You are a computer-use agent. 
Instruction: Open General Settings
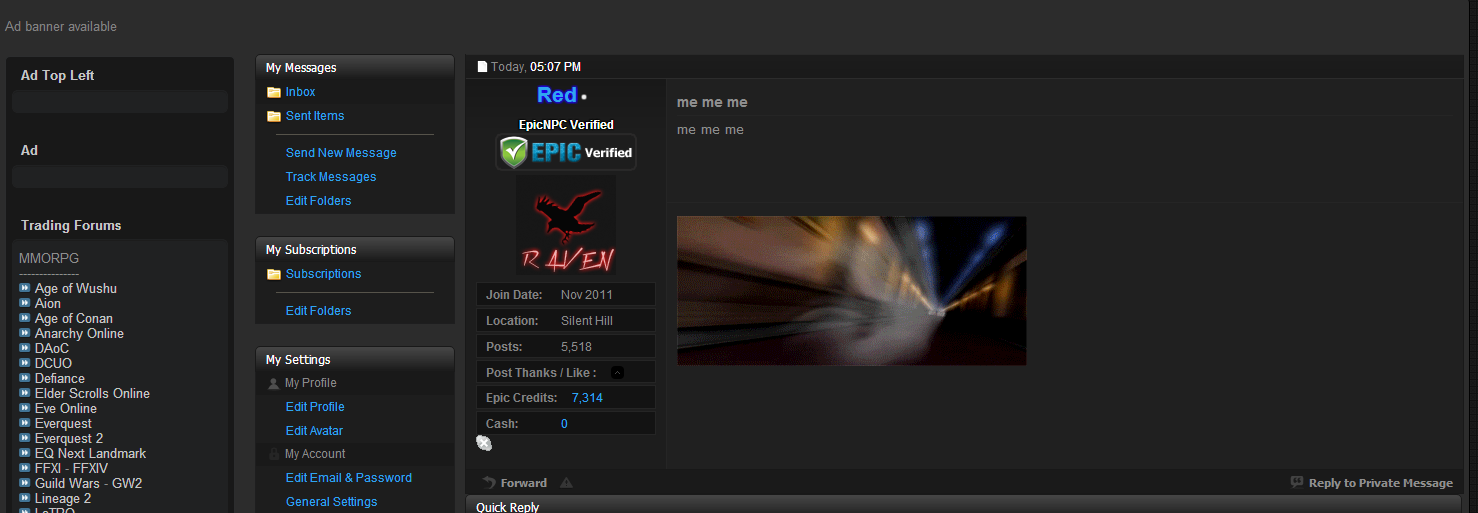[331, 502]
